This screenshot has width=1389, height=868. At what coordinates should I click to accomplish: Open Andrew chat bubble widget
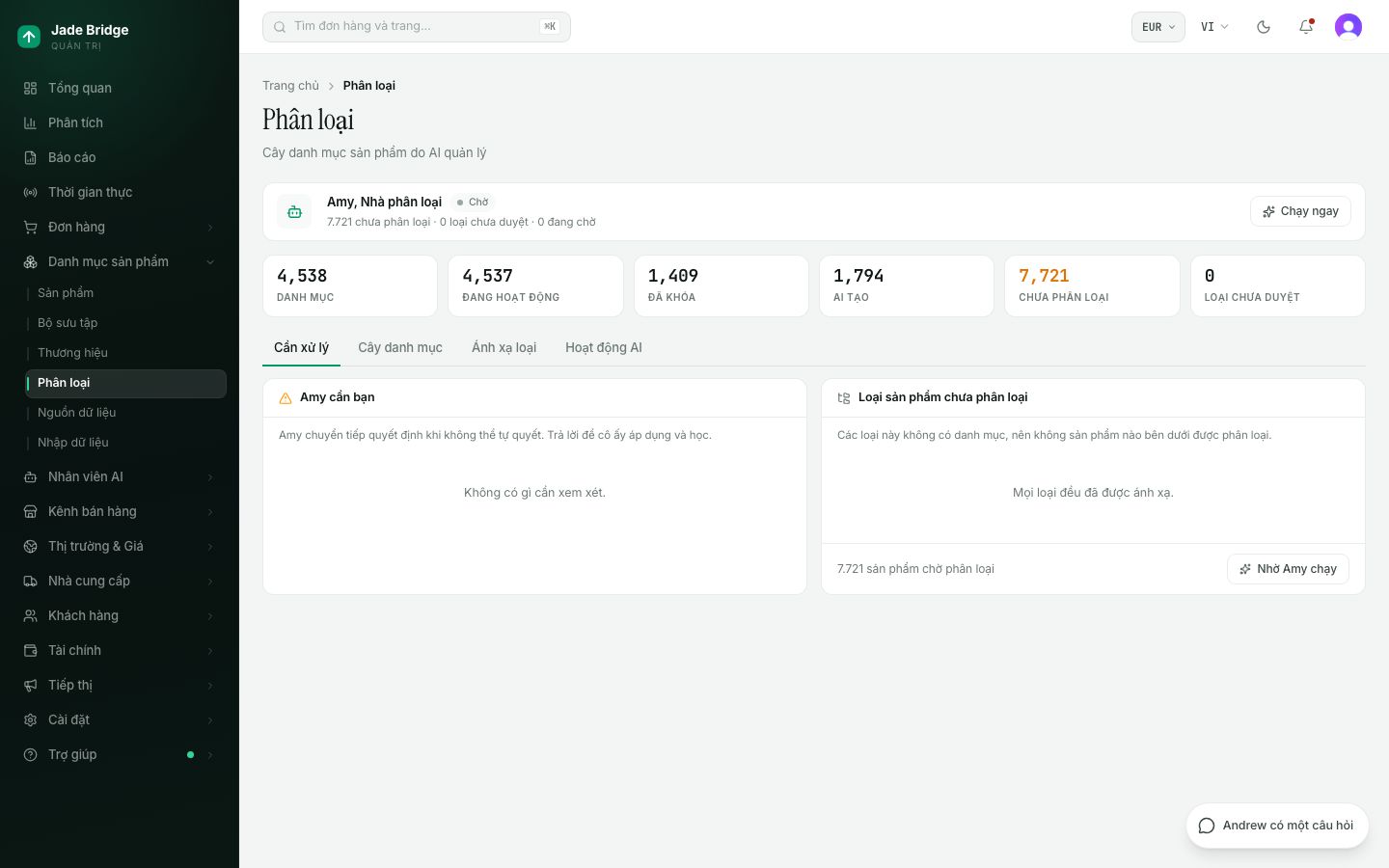pos(1277,826)
